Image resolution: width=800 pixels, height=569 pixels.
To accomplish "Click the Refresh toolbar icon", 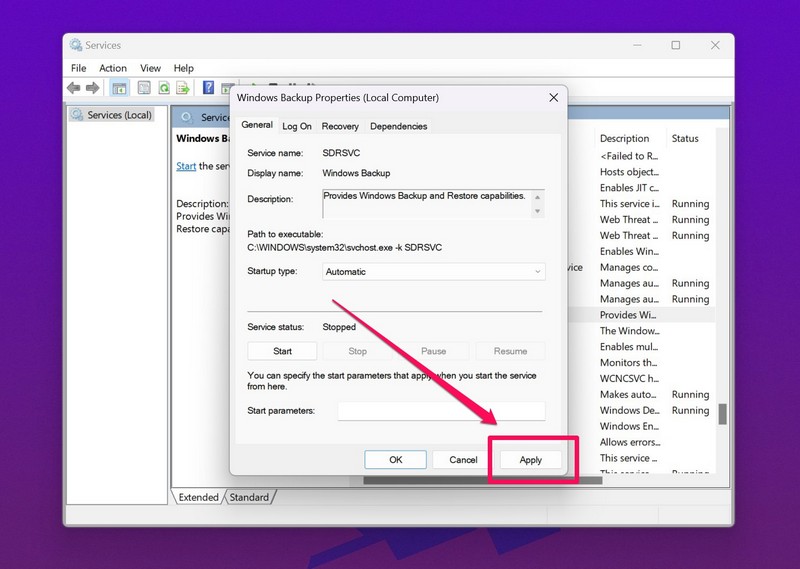I will coord(163,88).
